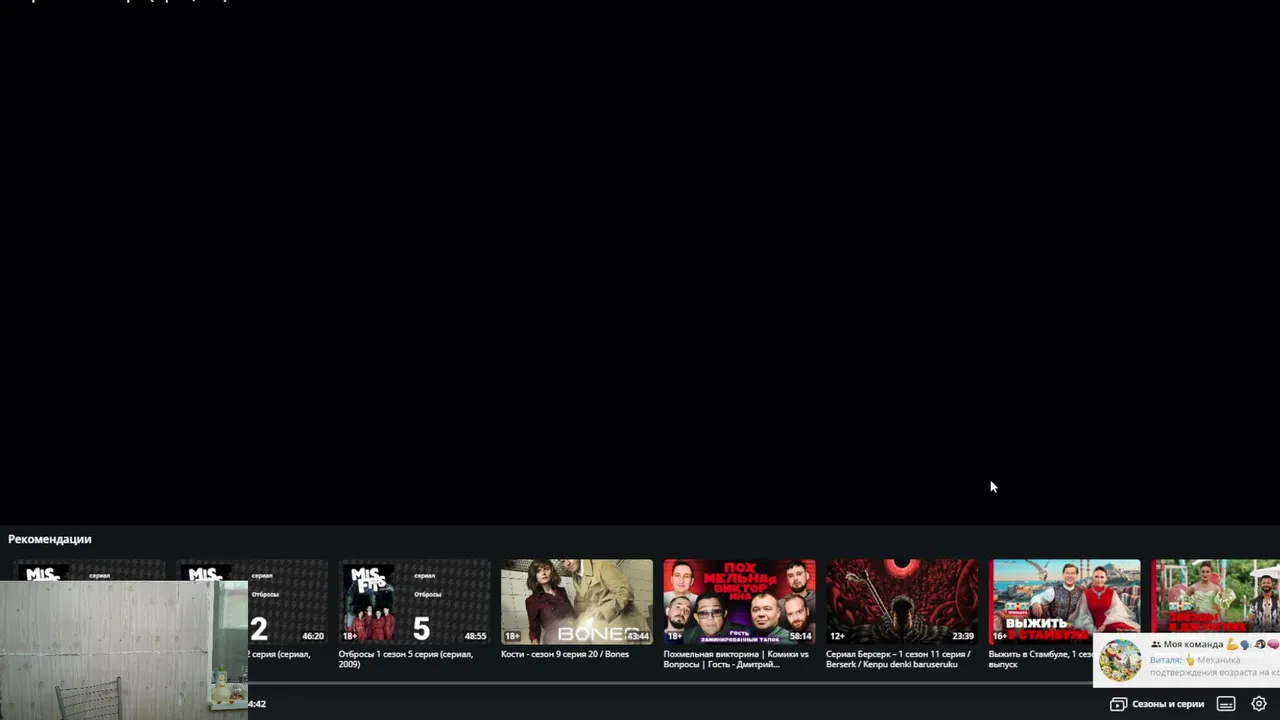1280x720 pixels.
Task: Open Bones season 9 episode 20 thumbnail
Action: (x=577, y=601)
